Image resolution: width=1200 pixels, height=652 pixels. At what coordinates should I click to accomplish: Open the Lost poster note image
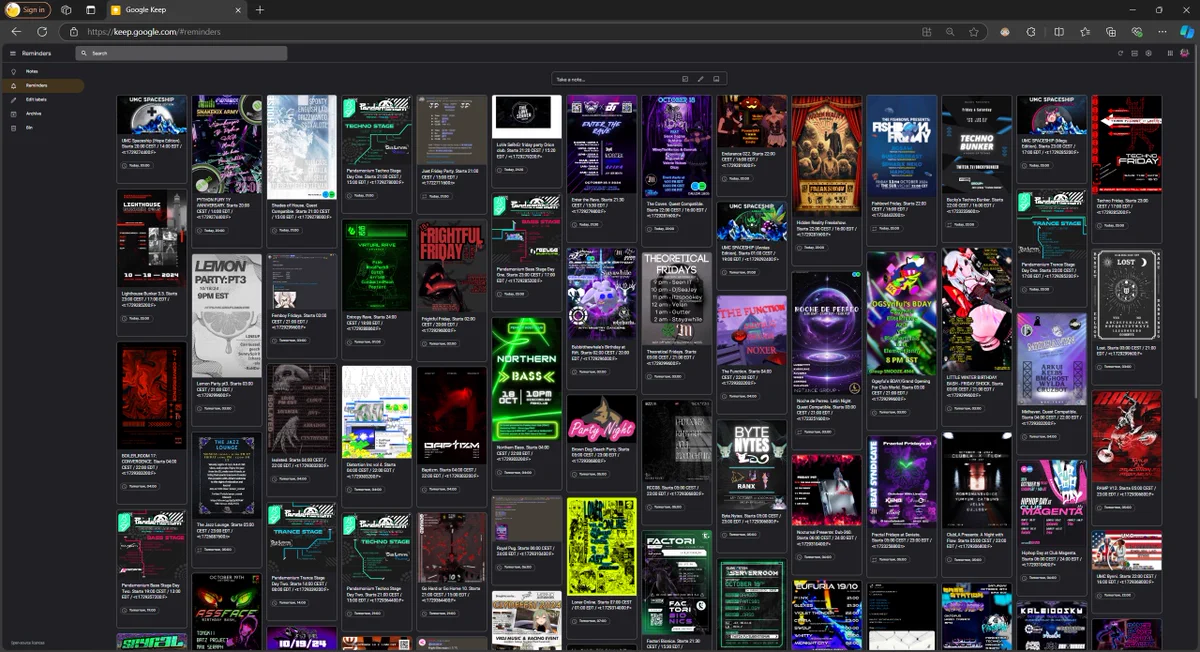[x=1127, y=297]
